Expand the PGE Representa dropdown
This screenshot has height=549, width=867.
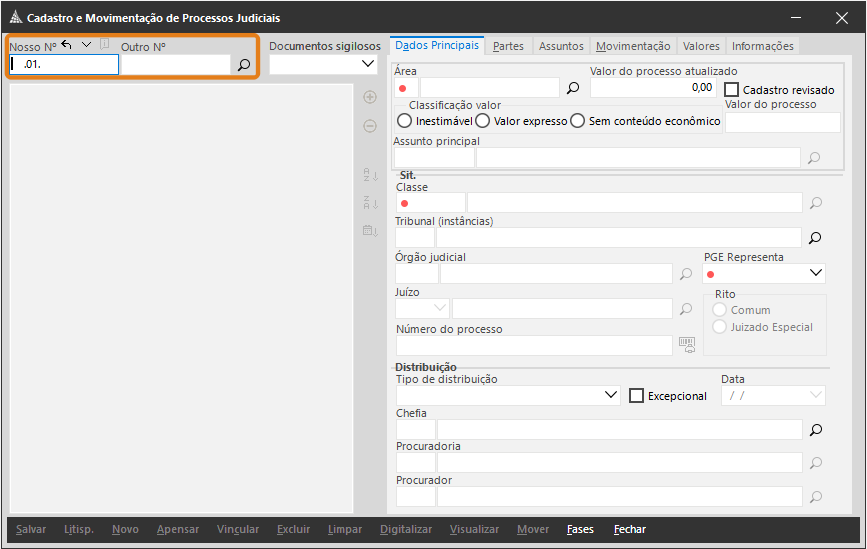764,273
